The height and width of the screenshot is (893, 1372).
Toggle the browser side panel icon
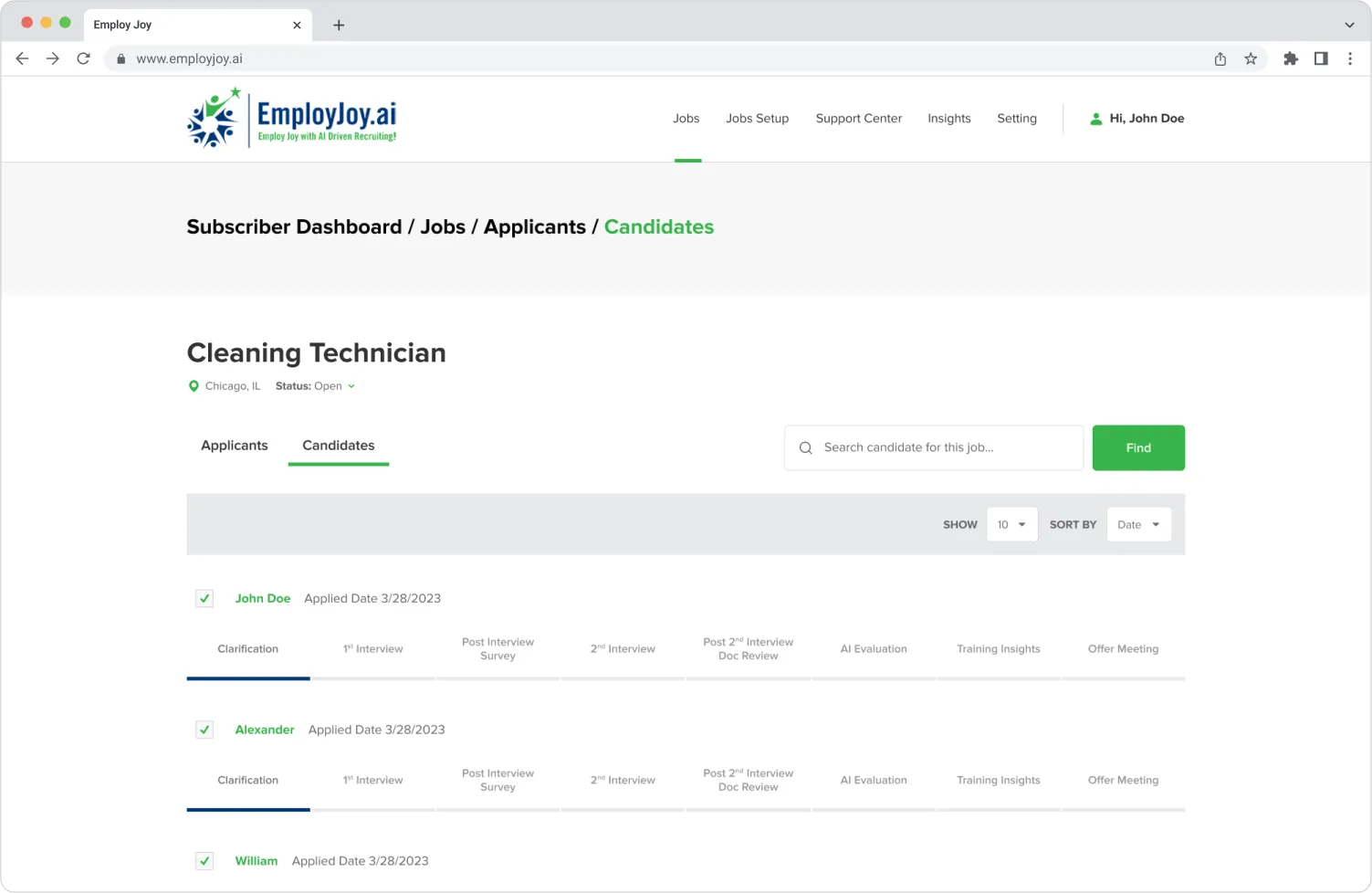pyautogui.click(x=1321, y=58)
